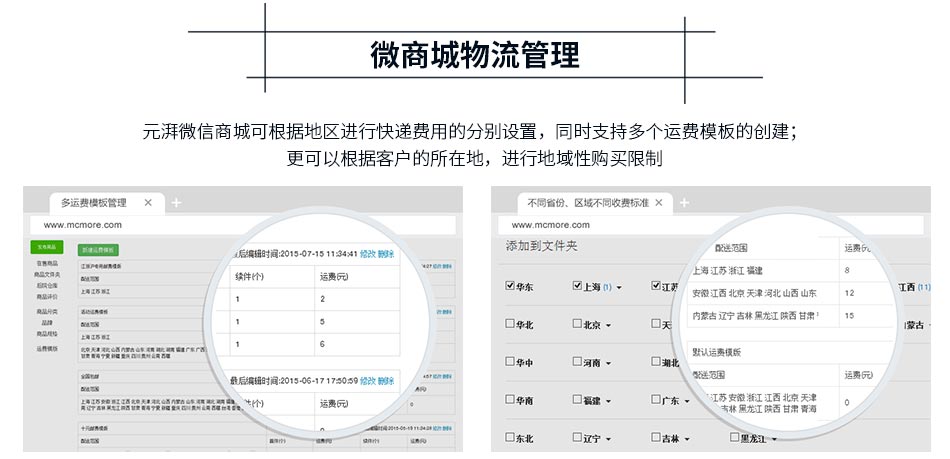The height and width of the screenshot is (459, 950).
Task: Click the 添加到文件夹 heading
Action: pos(542,246)
